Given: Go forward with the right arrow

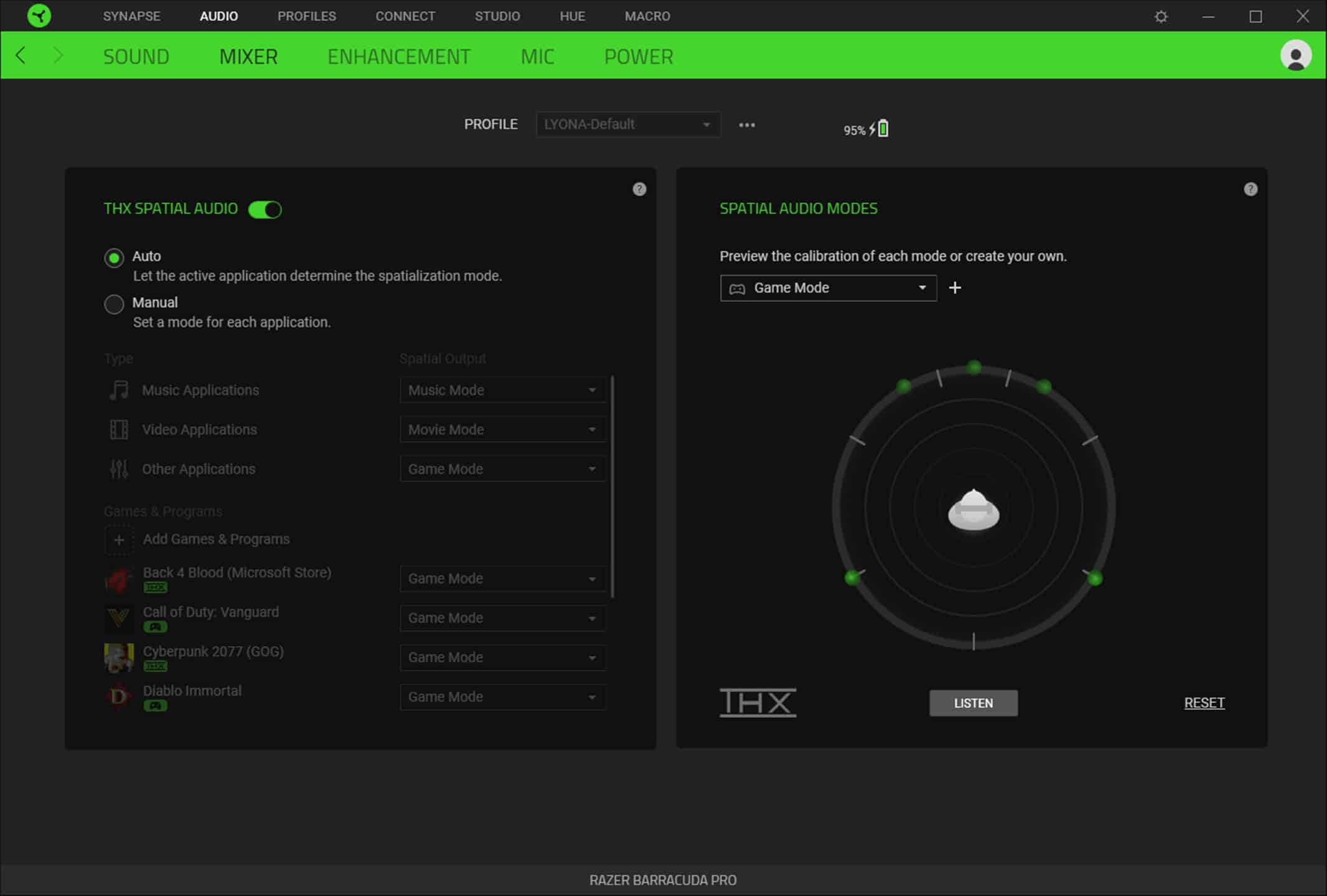Looking at the screenshot, I should 58,56.
